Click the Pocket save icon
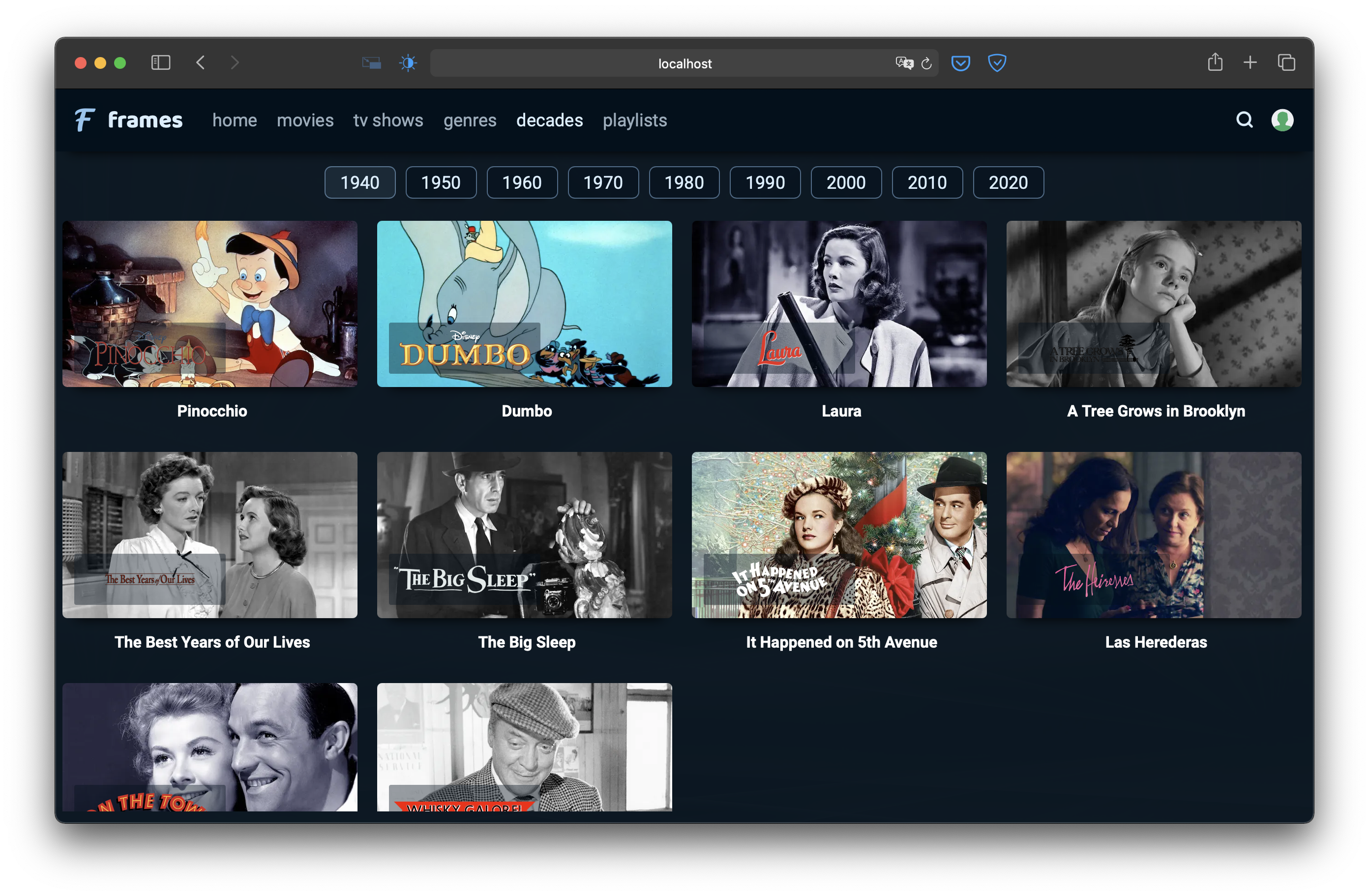Image resolution: width=1369 pixels, height=896 pixels. click(x=960, y=62)
